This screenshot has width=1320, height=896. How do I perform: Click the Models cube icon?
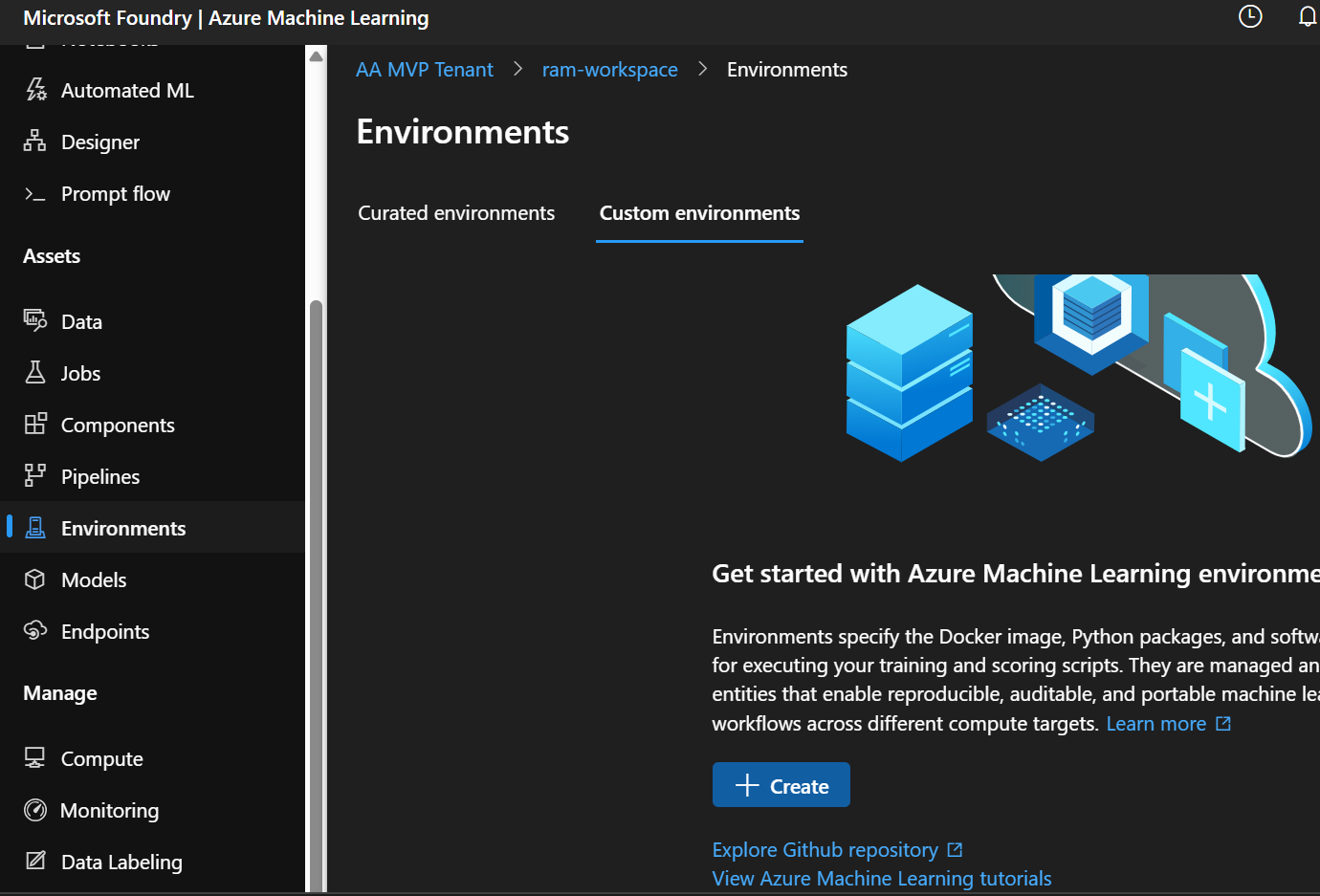tap(35, 579)
